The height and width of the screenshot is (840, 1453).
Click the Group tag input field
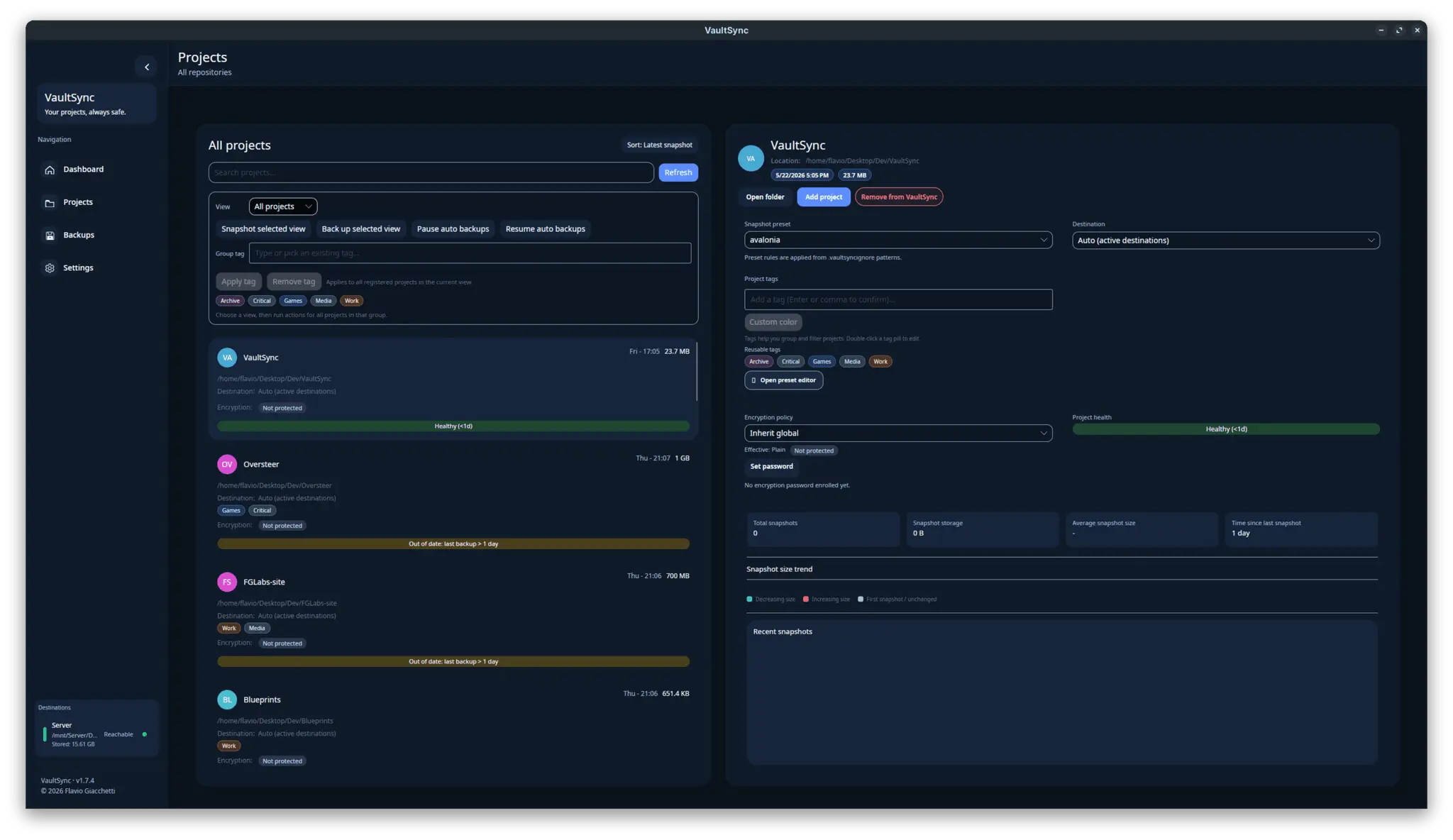pyautogui.click(x=470, y=253)
